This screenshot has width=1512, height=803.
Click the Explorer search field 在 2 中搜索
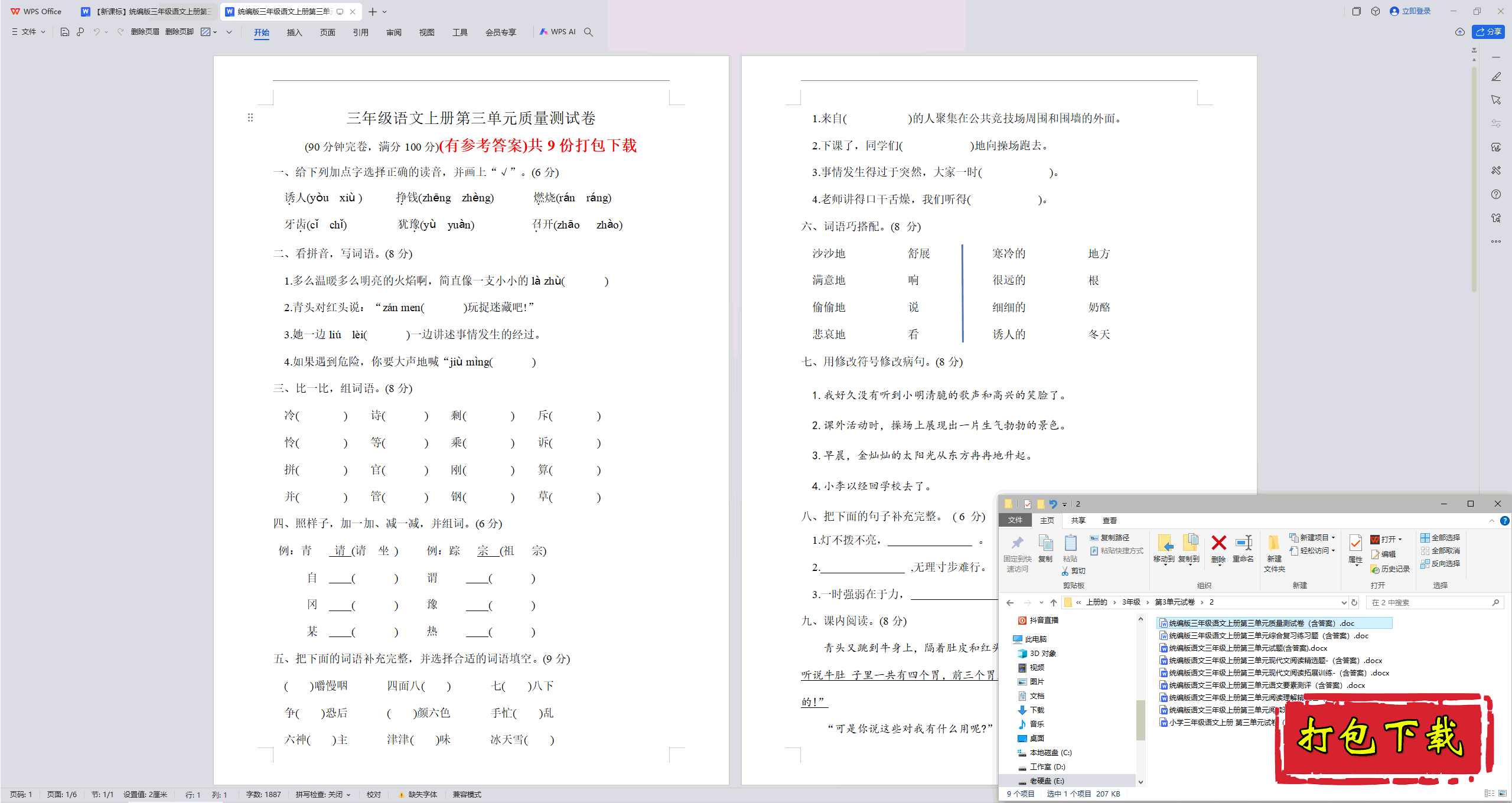1434,603
